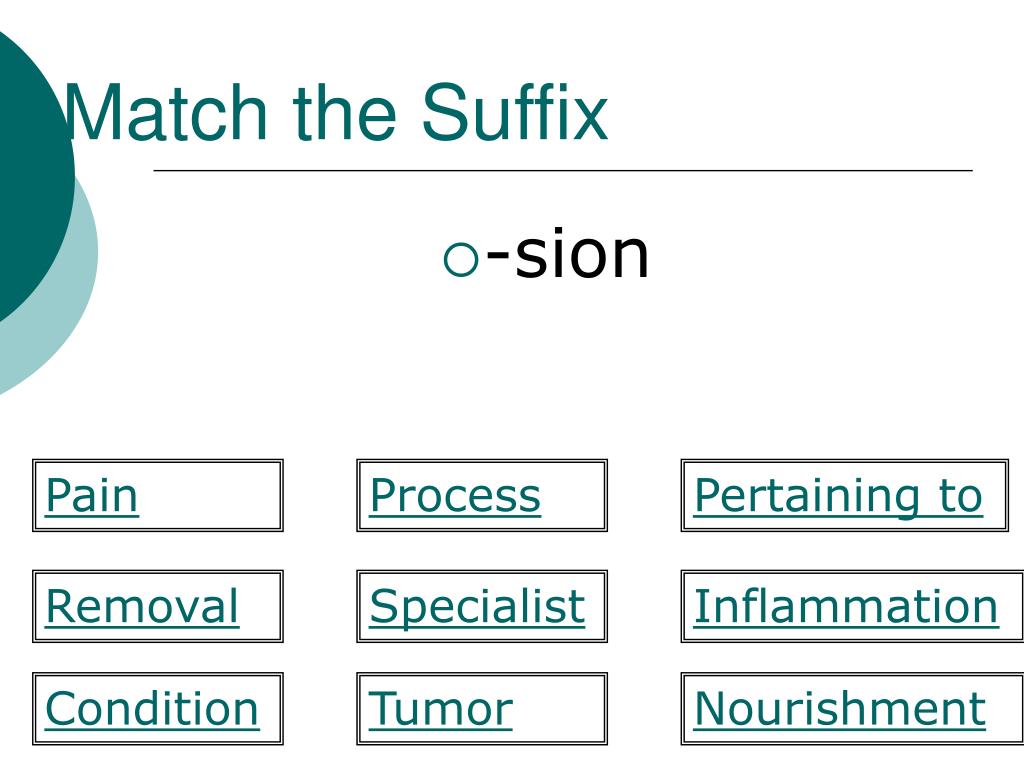Select the Pain answer link

91,496
